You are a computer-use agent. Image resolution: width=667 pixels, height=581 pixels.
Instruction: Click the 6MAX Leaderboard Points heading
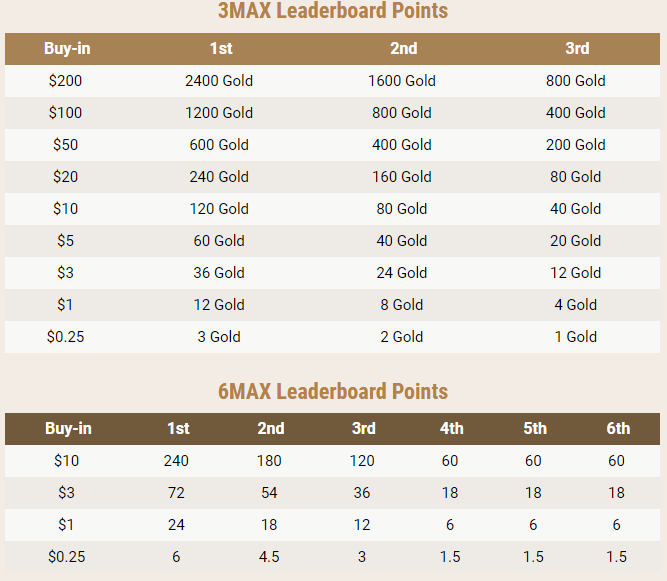[x=333, y=391]
